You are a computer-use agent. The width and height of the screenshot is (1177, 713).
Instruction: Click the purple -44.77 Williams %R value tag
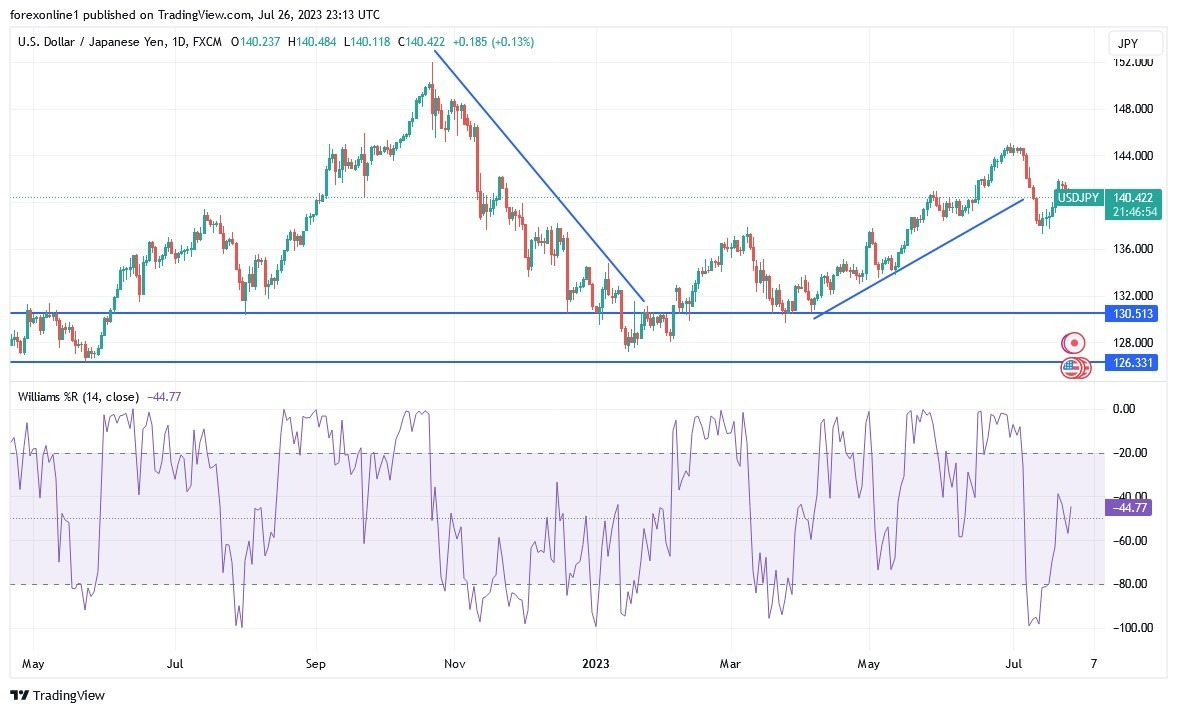pos(1128,509)
